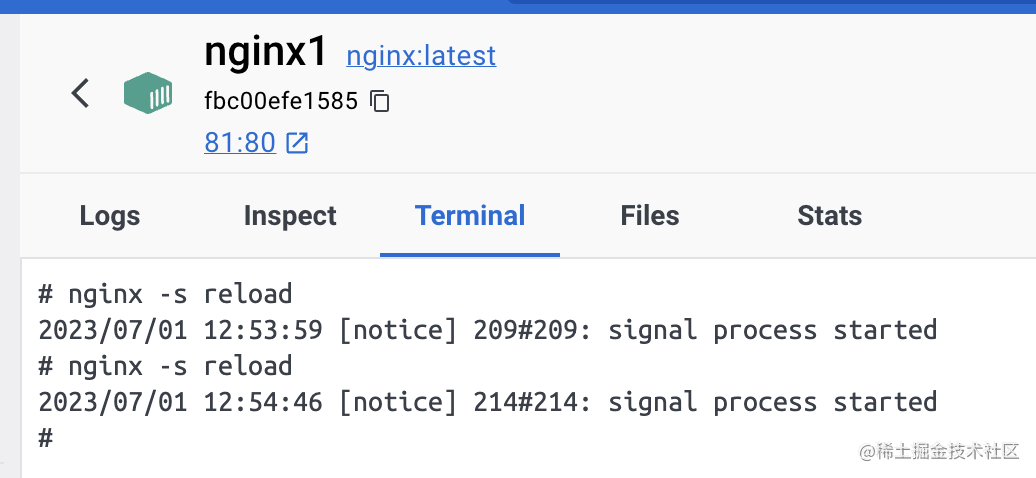Open the Files tab
This screenshot has width=1036, height=478.
649,216
